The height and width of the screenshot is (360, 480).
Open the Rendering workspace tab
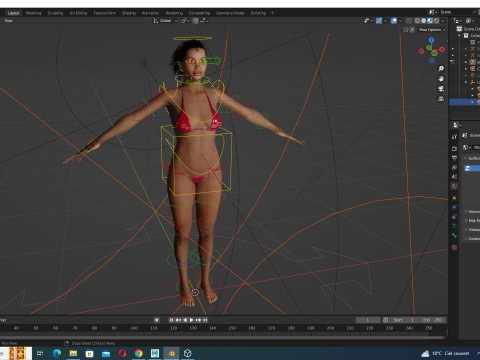click(x=174, y=13)
